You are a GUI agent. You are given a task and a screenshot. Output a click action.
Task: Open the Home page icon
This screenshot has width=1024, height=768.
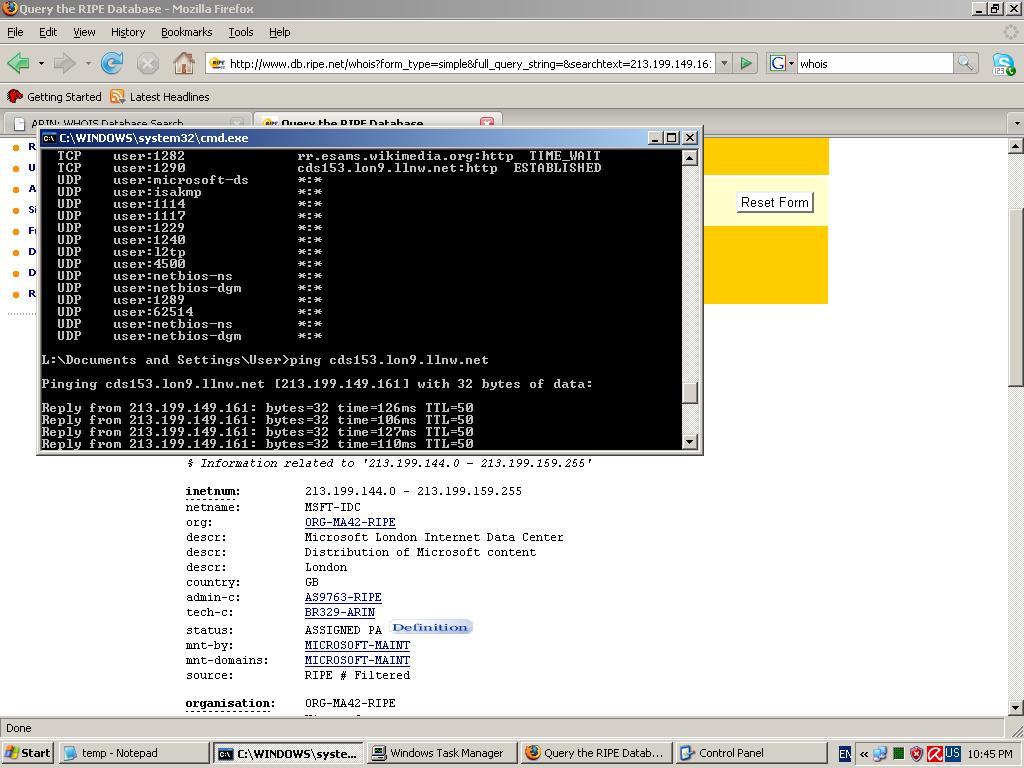(x=184, y=63)
